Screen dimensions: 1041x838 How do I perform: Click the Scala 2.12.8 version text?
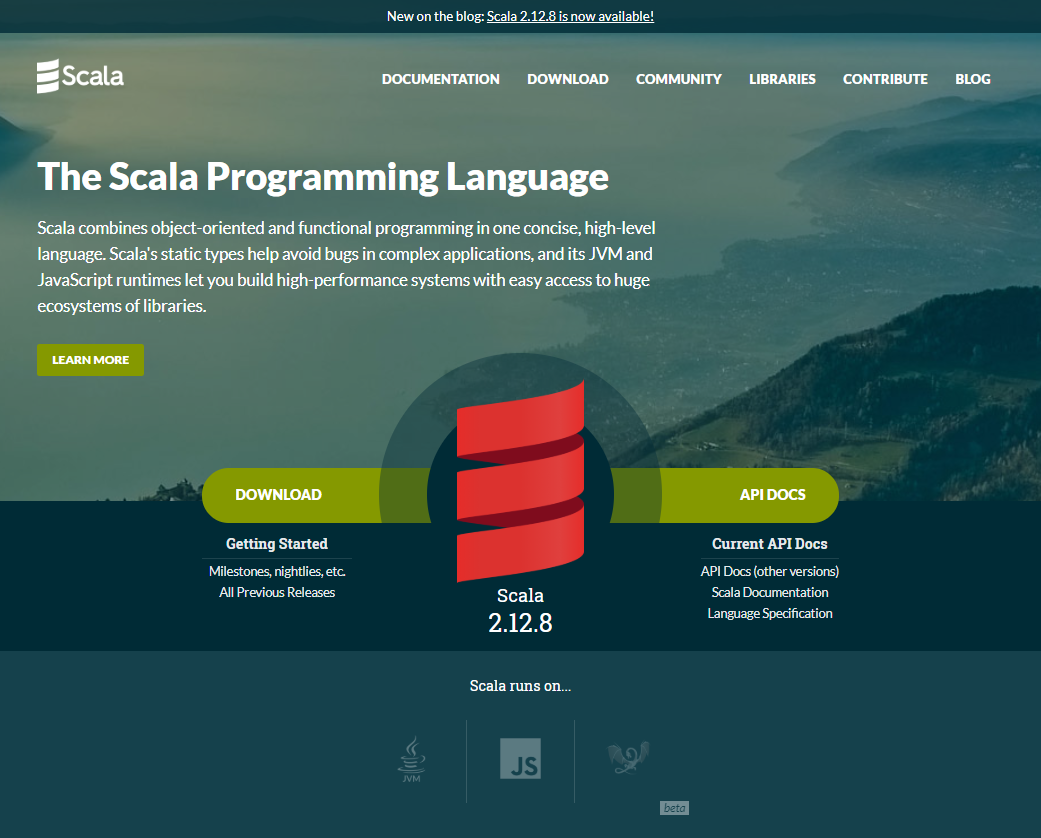(520, 611)
